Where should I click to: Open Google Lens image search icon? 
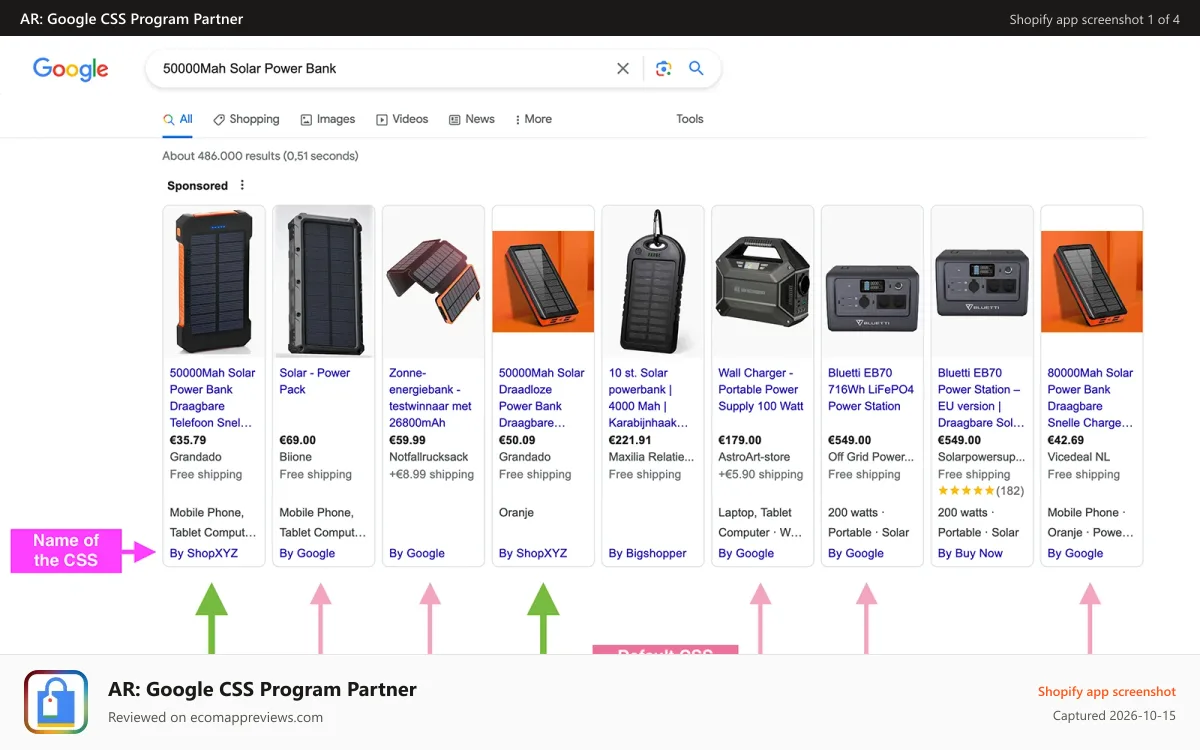(x=663, y=69)
